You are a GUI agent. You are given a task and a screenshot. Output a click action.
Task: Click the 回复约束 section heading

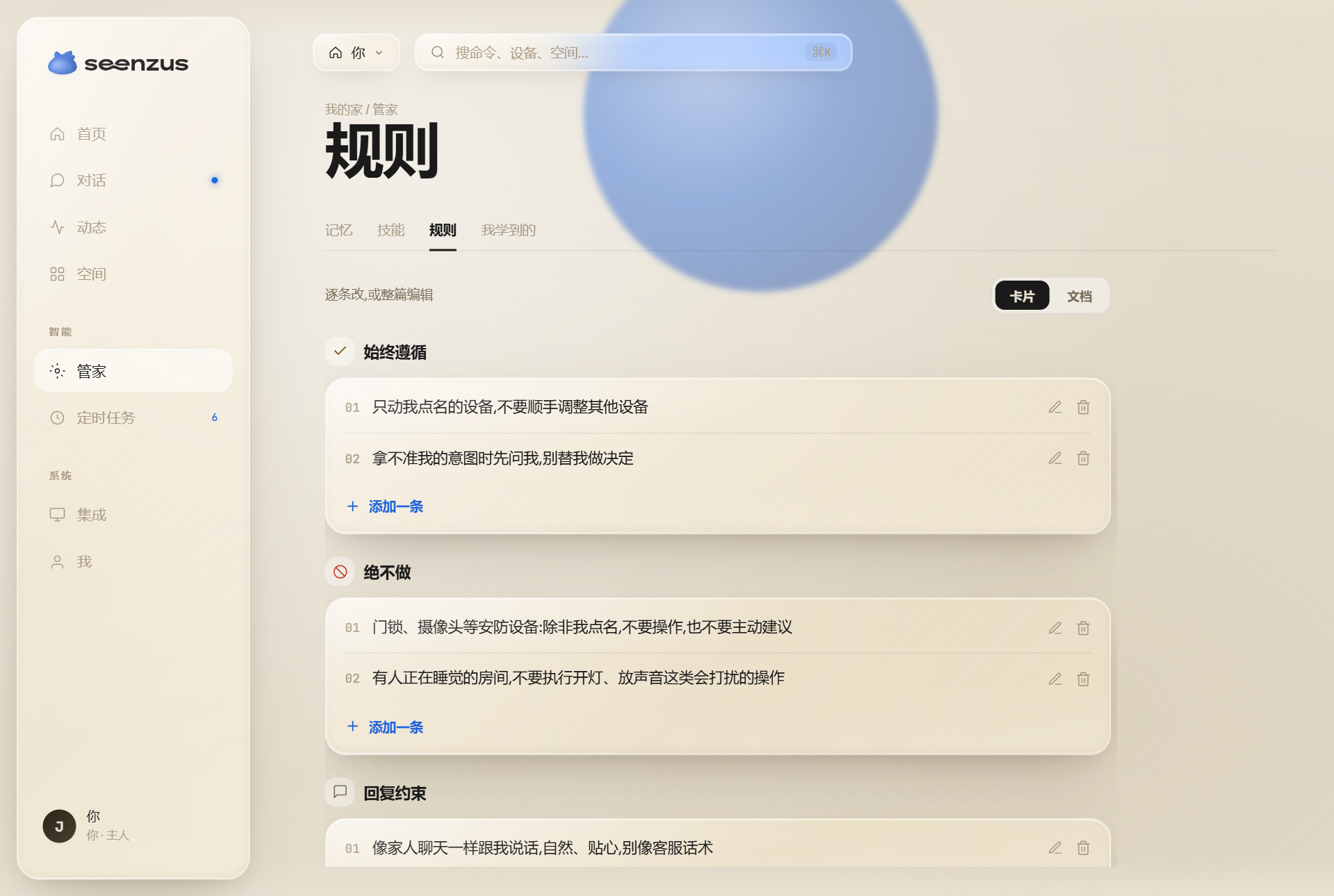(395, 793)
